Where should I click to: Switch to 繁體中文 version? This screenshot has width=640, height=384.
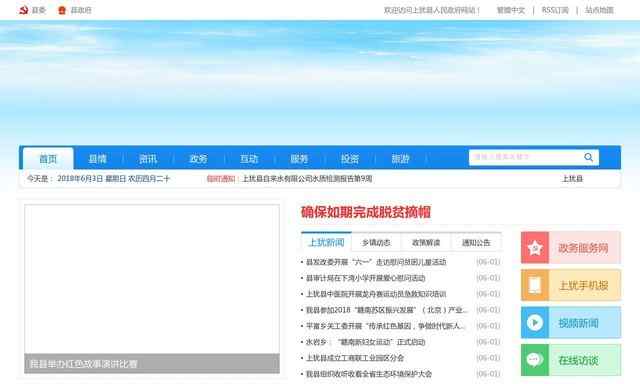511,10
